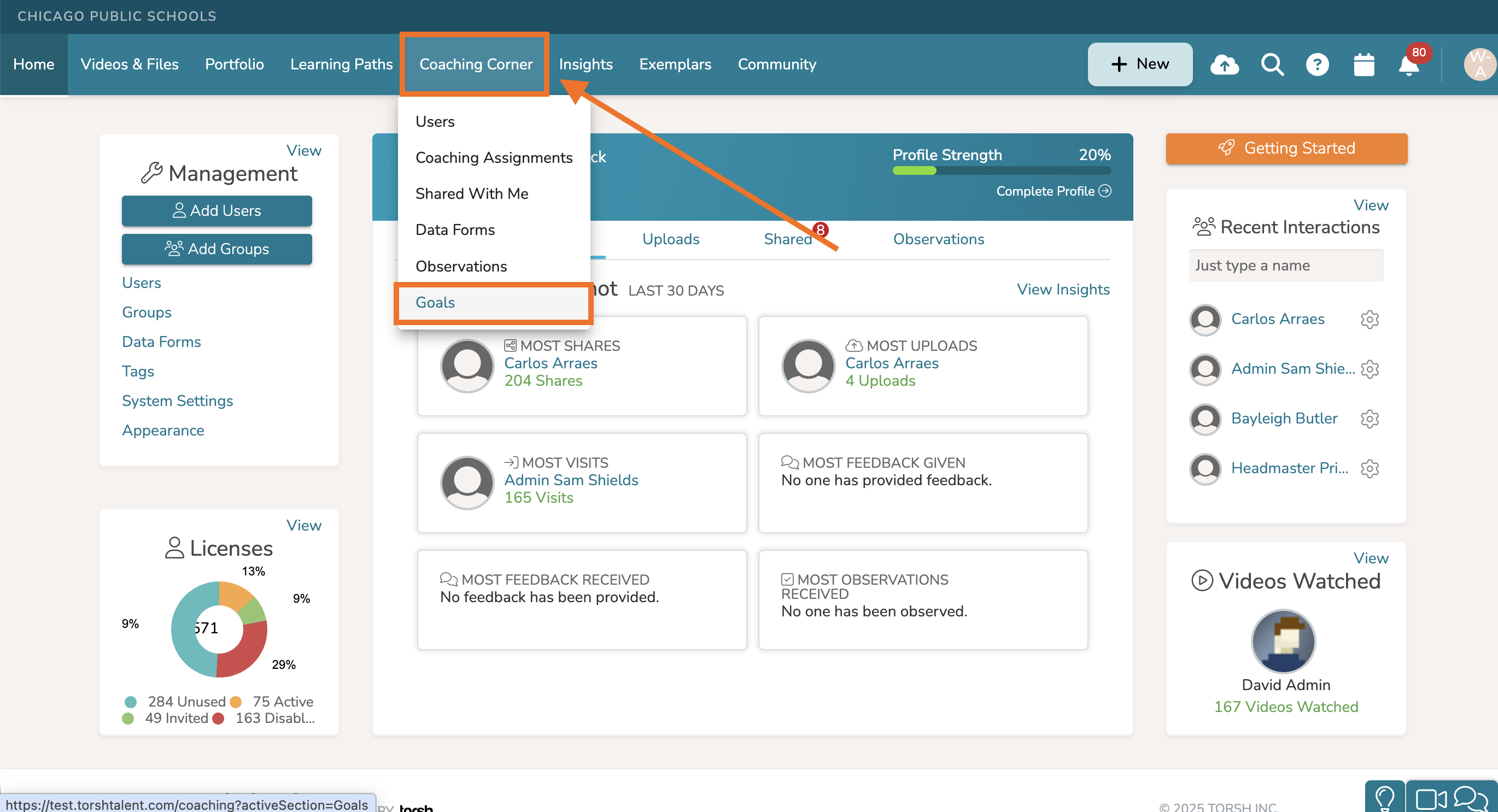Click the Just type a name field
This screenshot has width=1498, height=812.
point(1286,266)
